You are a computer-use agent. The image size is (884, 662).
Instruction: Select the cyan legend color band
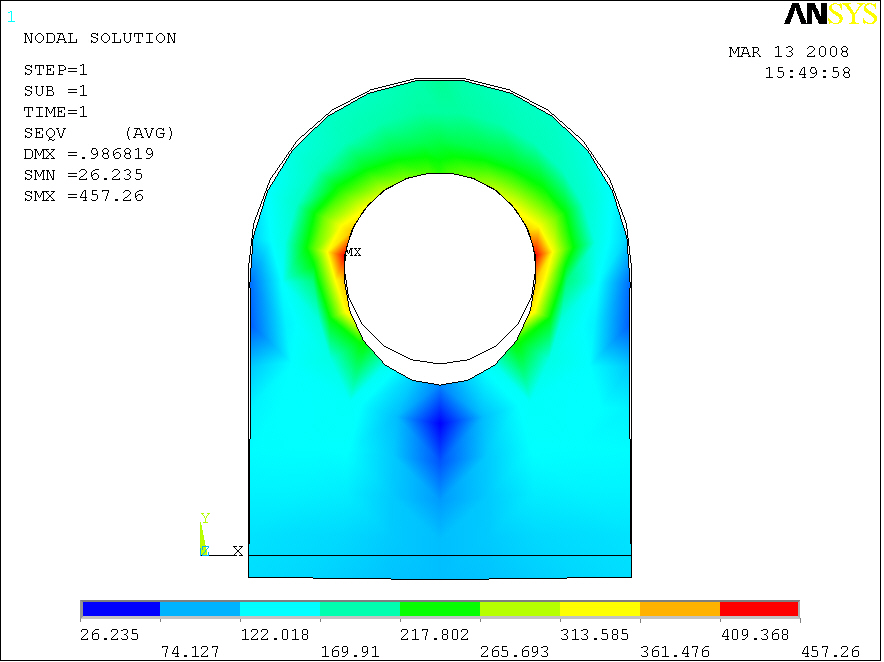280,609
